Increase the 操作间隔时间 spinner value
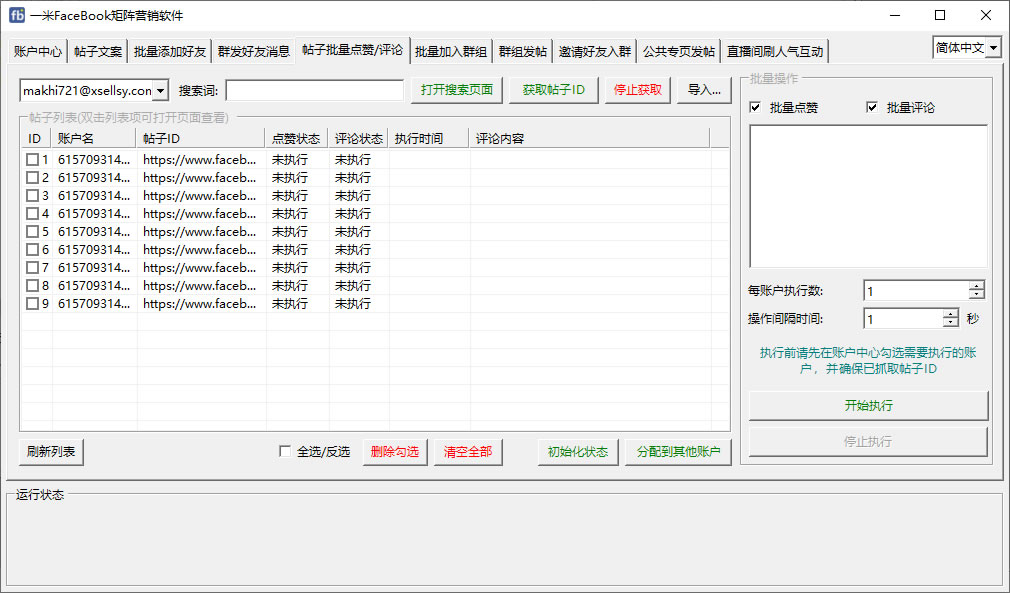 click(951, 314)
